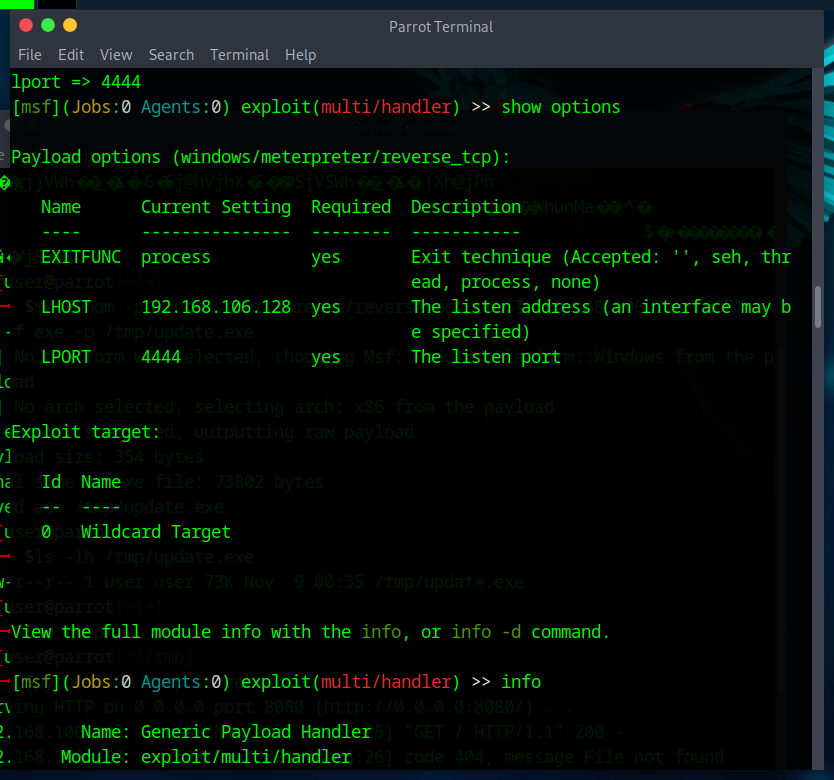Open the Help menu
The width and height of the screenshot is (834, 780).
(301, 55)
